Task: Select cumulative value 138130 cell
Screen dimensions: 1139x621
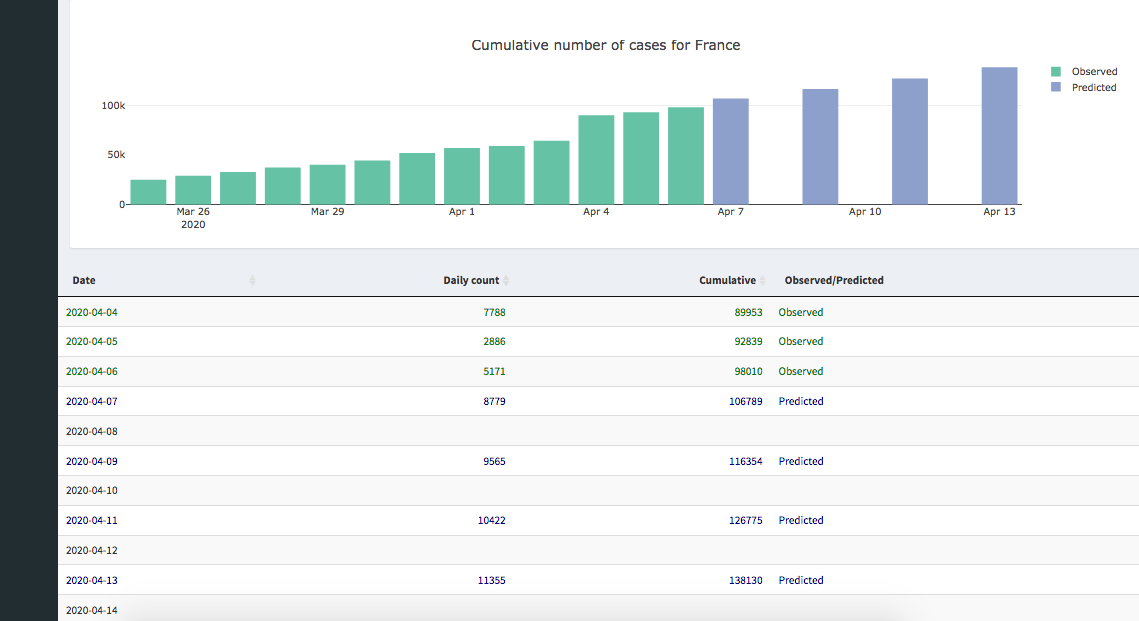Action: (x=745, y=580)
